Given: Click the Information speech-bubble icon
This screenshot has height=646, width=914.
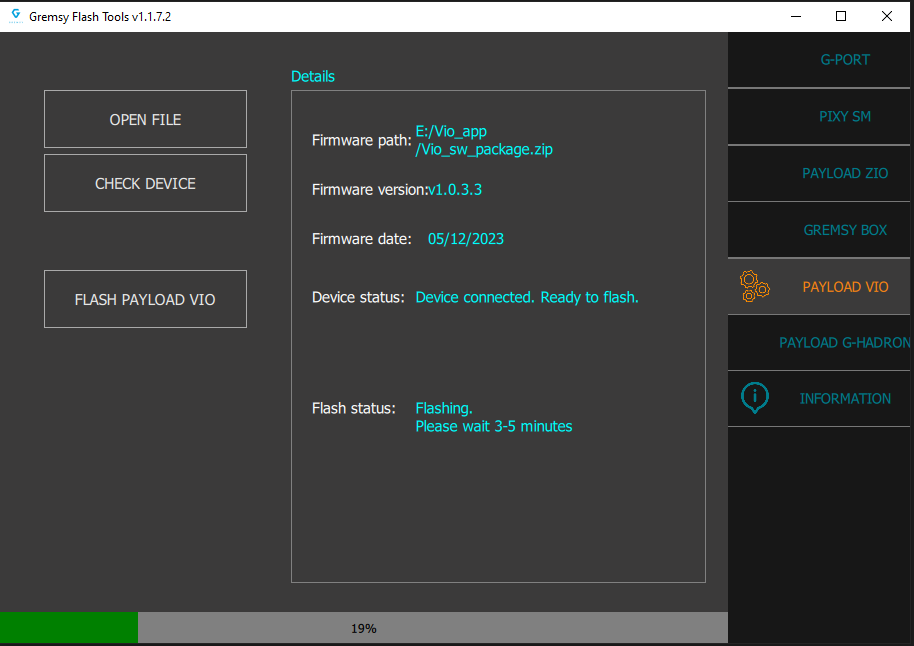Looking at the screenshot, I should click(755, 397).
